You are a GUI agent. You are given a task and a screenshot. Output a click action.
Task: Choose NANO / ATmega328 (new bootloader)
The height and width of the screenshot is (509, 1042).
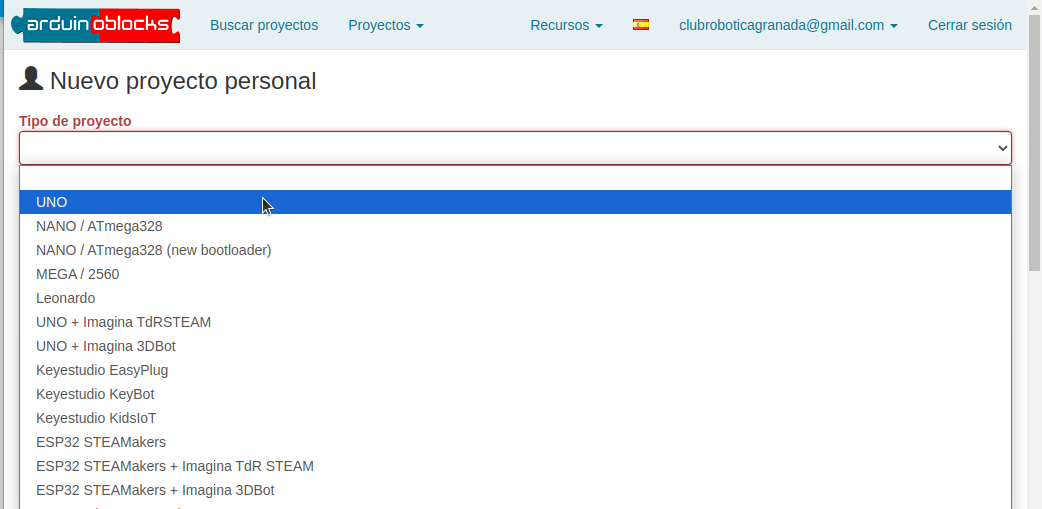[154, 250]
